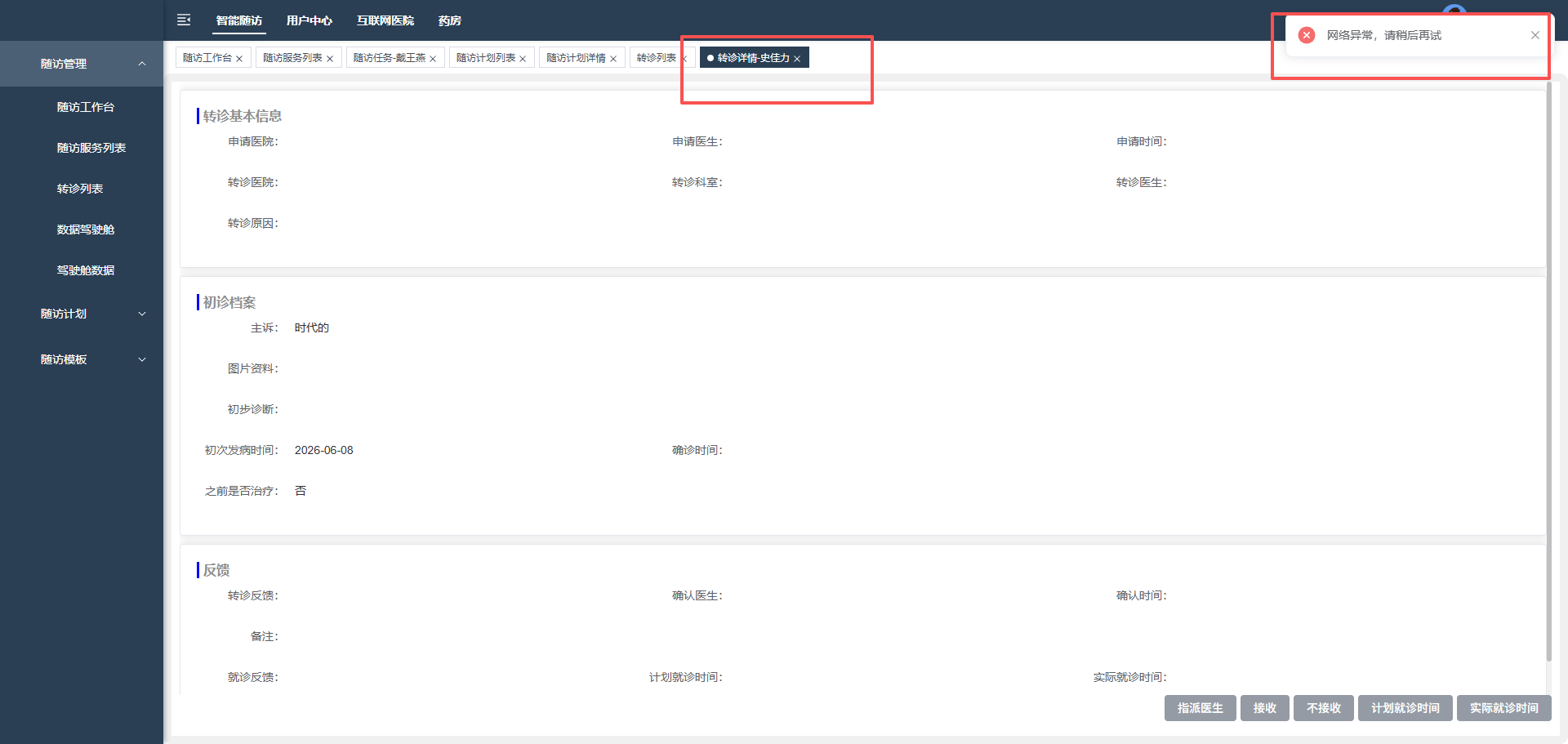Expand the 随访模板 menu group
This screenshot has height=744, width=1568.
point(142,359)
